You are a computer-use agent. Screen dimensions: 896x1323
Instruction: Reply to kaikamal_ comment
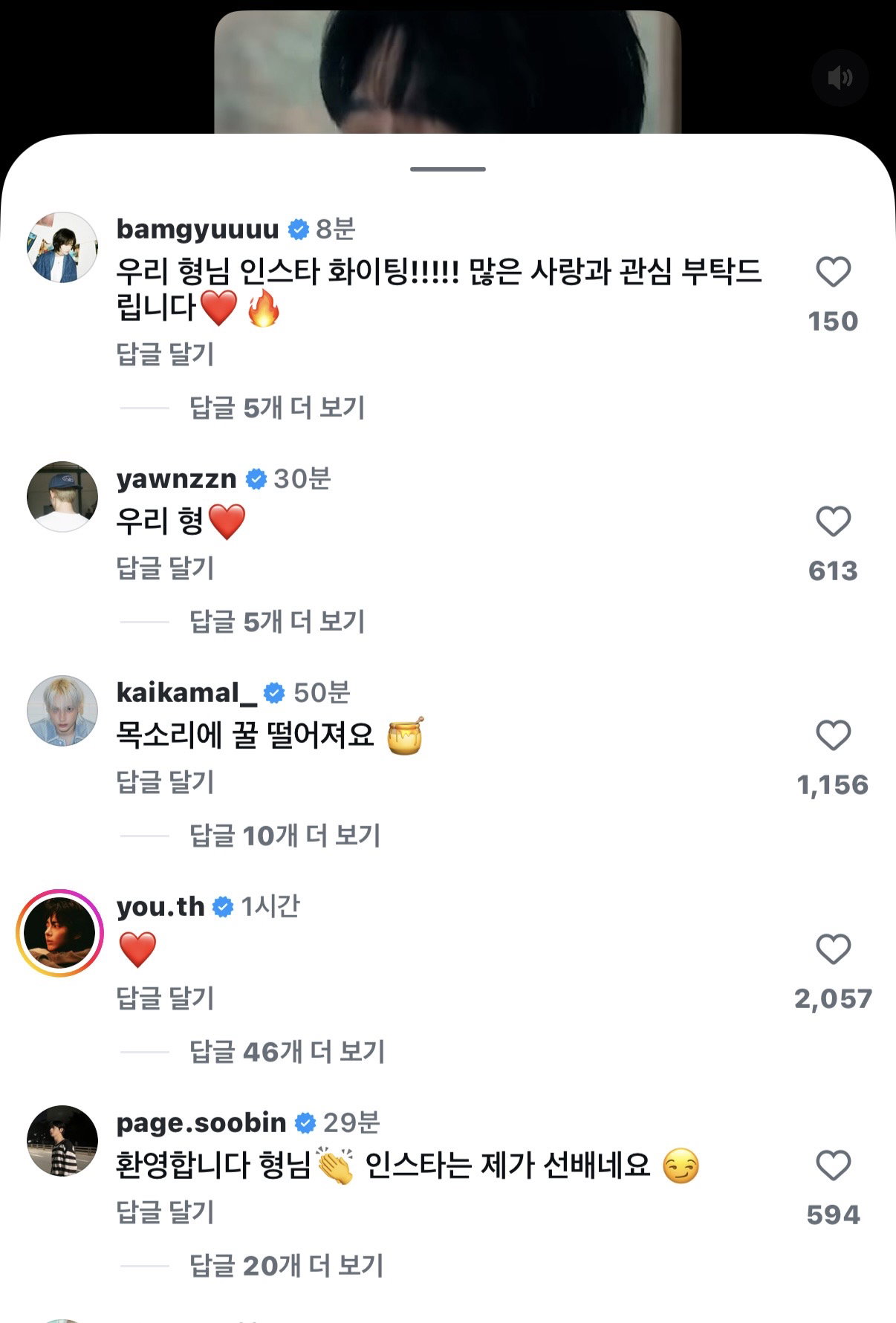pos(165,782)
